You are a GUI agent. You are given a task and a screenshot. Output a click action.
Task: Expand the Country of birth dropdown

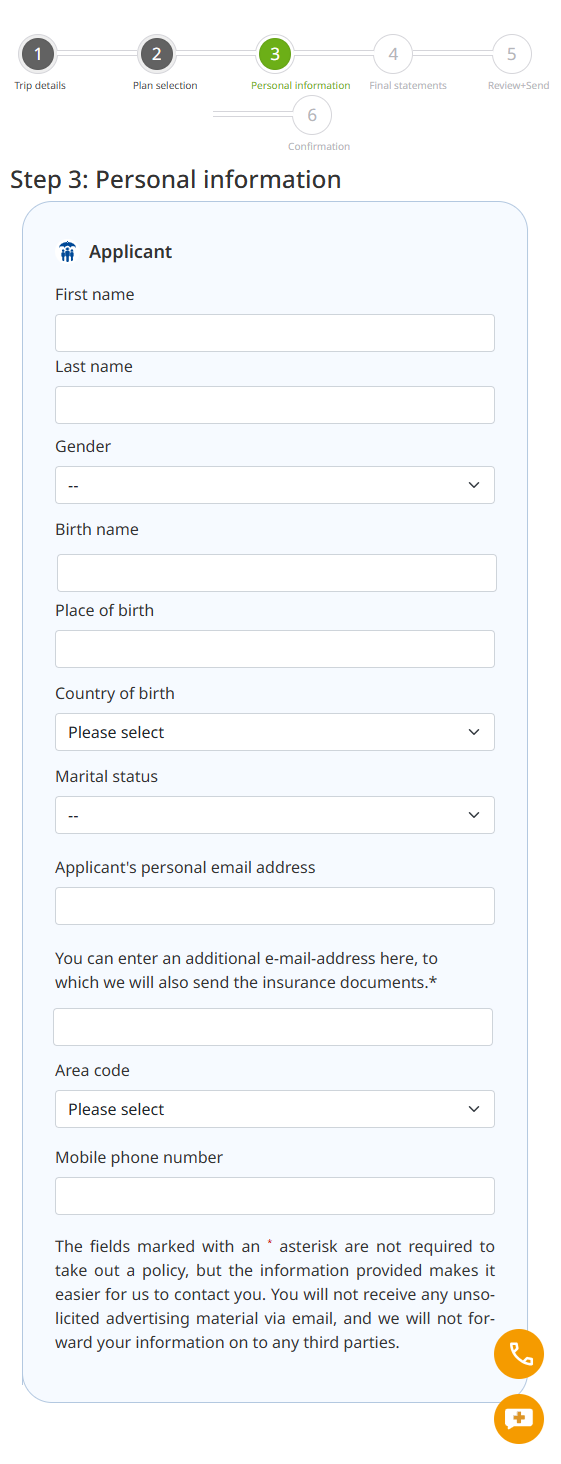point(275,732)
